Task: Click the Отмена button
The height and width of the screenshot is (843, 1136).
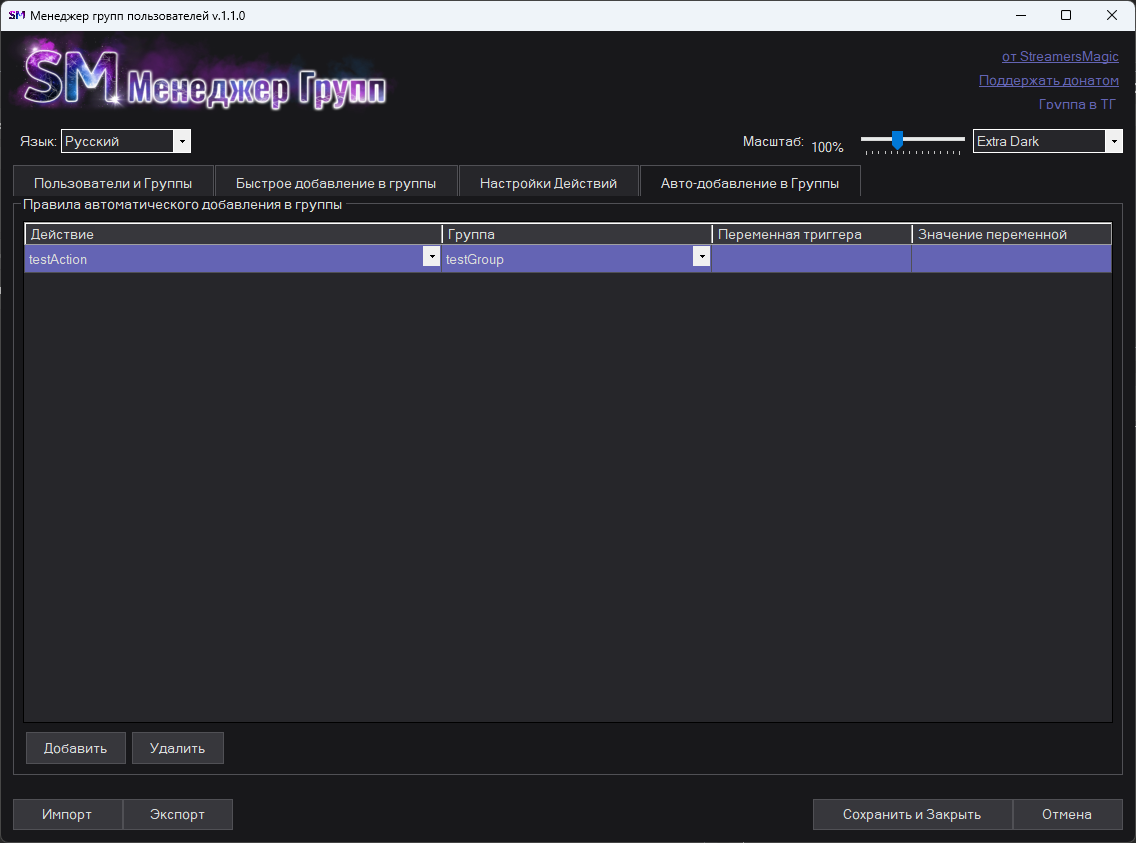Action: (1066, 814)
